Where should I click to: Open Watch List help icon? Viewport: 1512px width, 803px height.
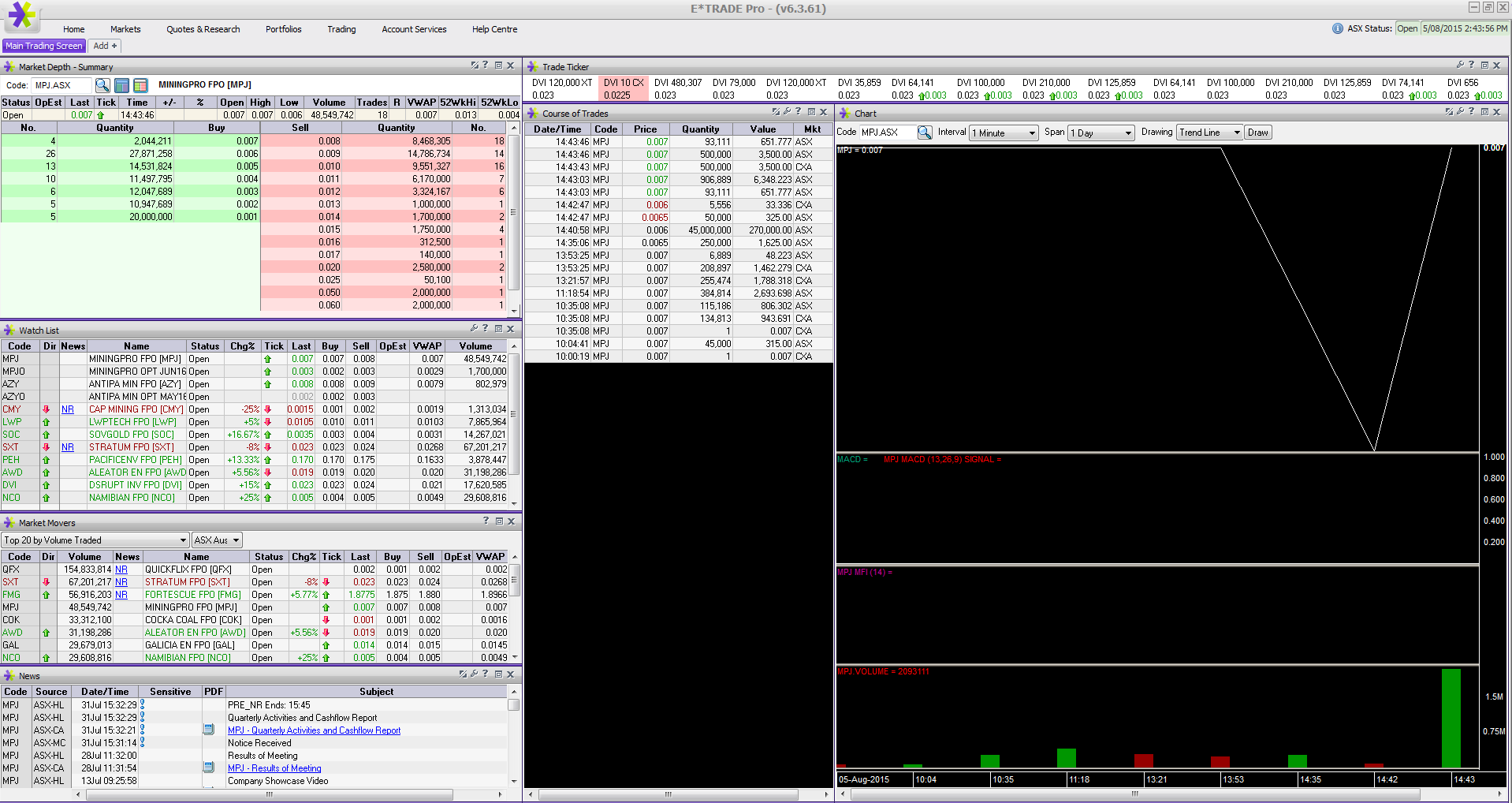tap(485, 329)
